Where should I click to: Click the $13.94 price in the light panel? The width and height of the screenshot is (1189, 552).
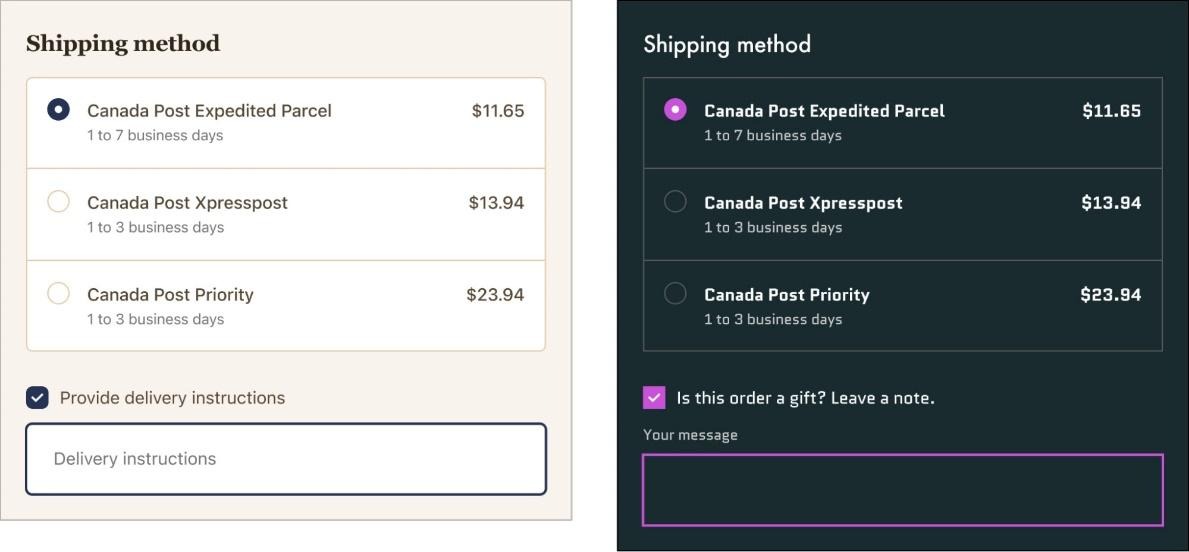pos(496,203)
